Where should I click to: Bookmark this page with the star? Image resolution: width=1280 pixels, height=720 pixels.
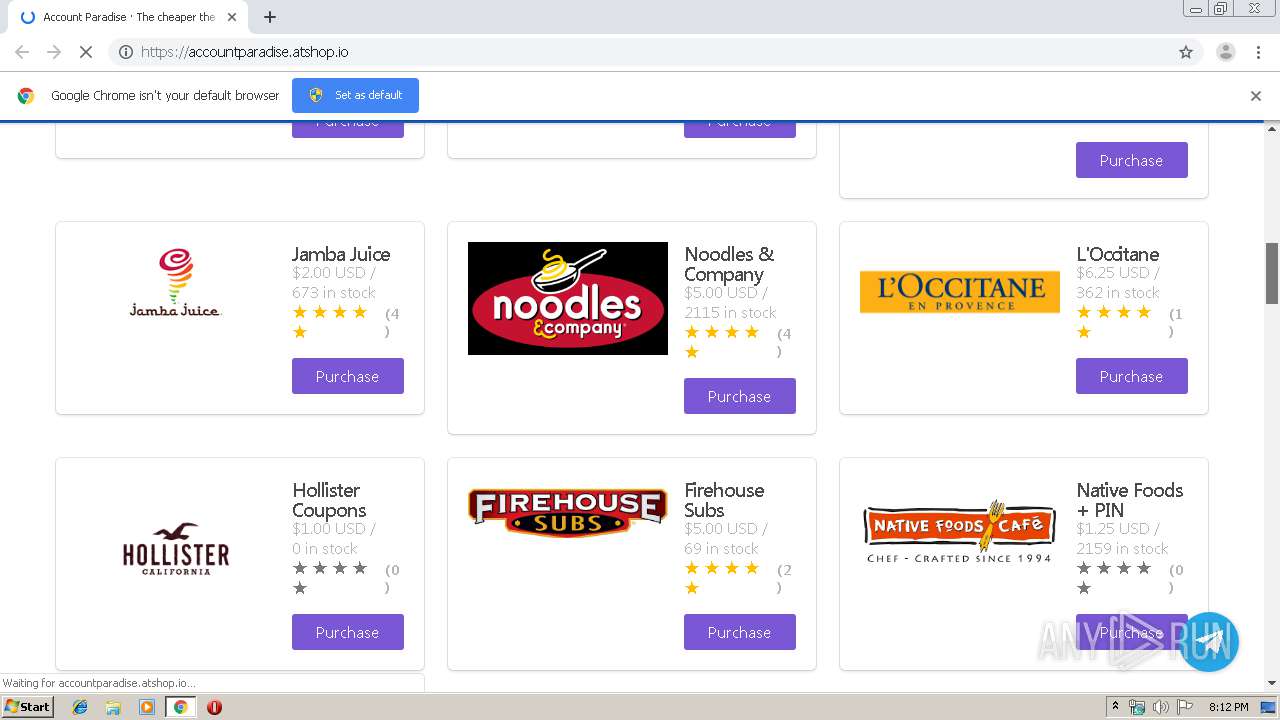tap(1186, 52)
